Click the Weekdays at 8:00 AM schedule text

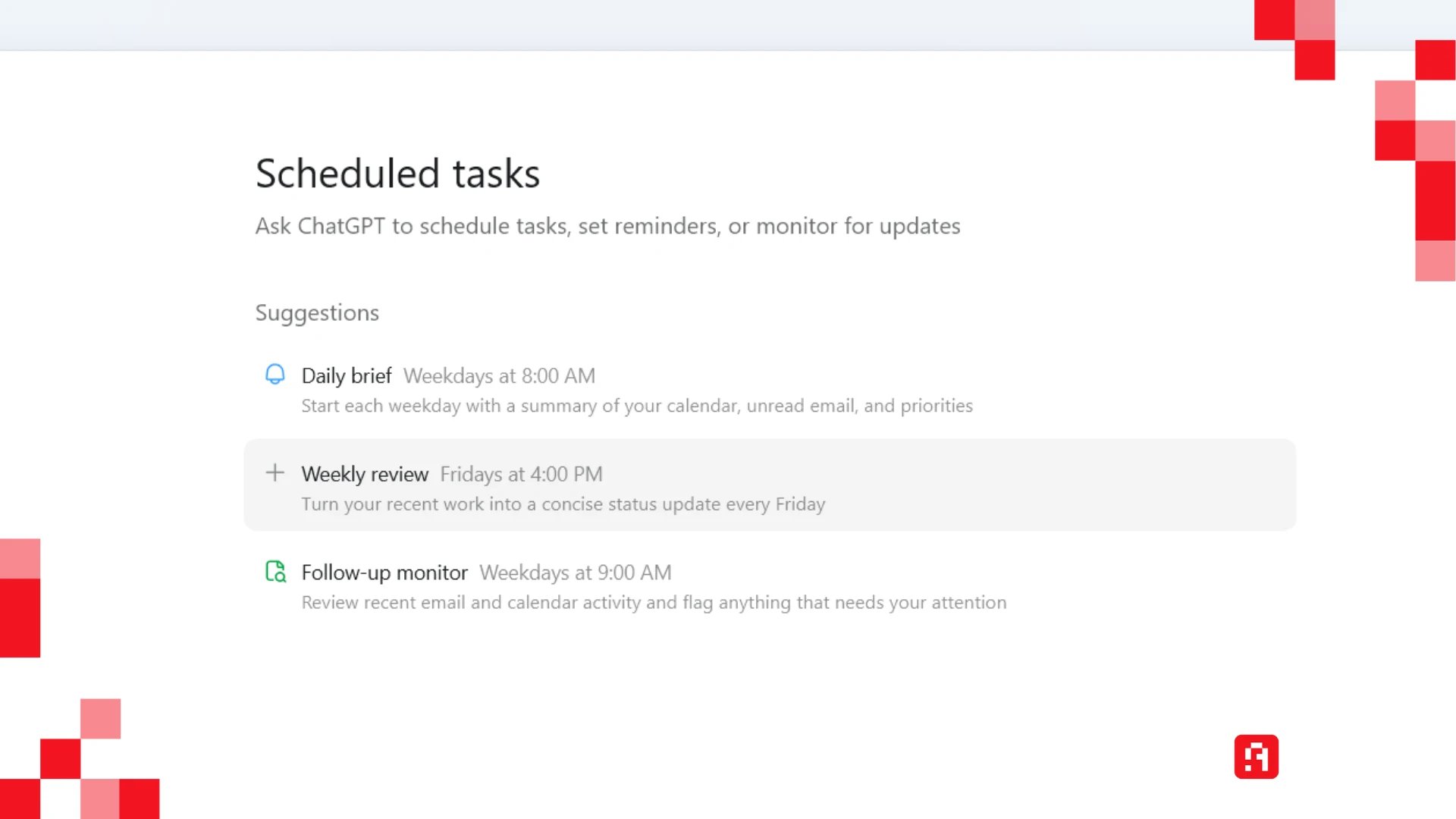[x=499, y=375]
